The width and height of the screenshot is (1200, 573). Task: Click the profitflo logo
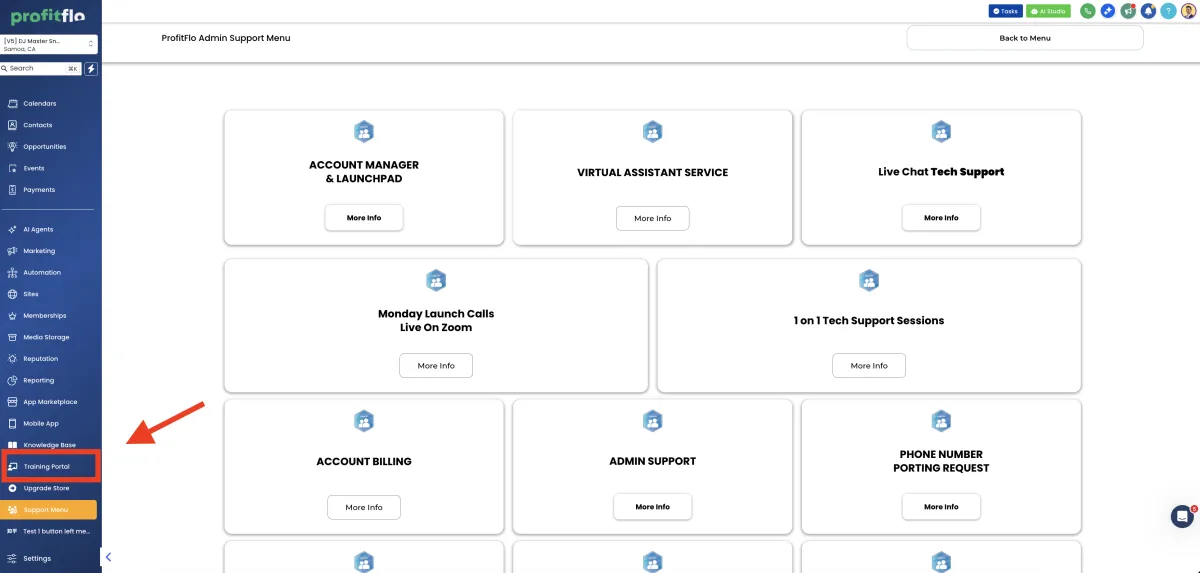pos(47,16)
